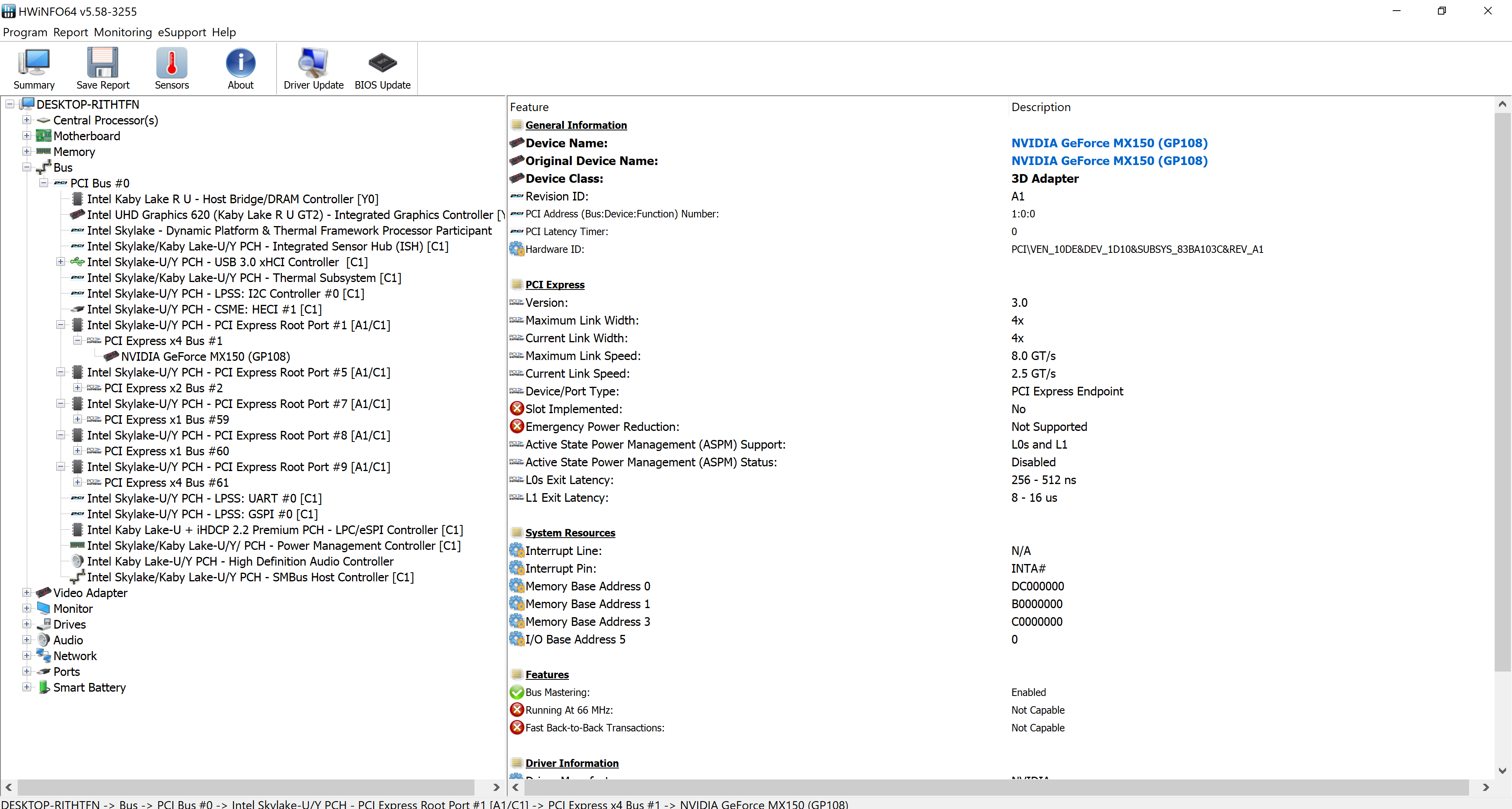
Task: Select Power Management Controller tree entry
Action: click(x=274, y=546)
